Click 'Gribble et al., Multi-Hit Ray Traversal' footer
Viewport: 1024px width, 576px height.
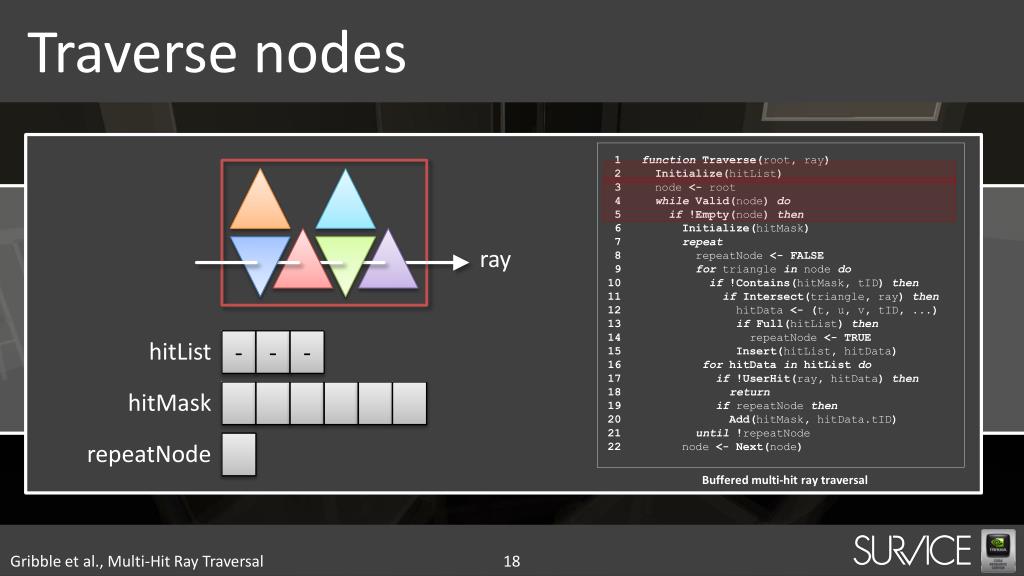click(136, 561)
